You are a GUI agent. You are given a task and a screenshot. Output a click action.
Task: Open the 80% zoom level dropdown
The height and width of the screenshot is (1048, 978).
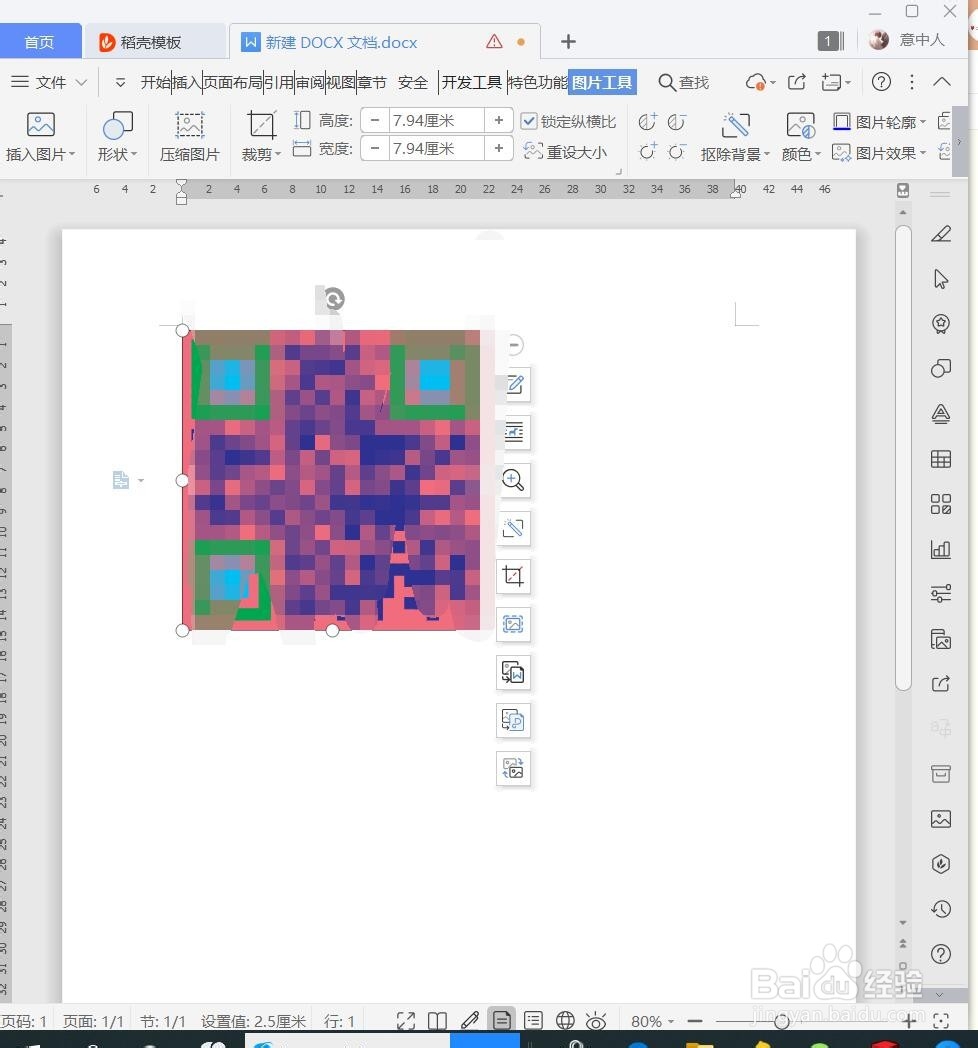pos(670,1021)
